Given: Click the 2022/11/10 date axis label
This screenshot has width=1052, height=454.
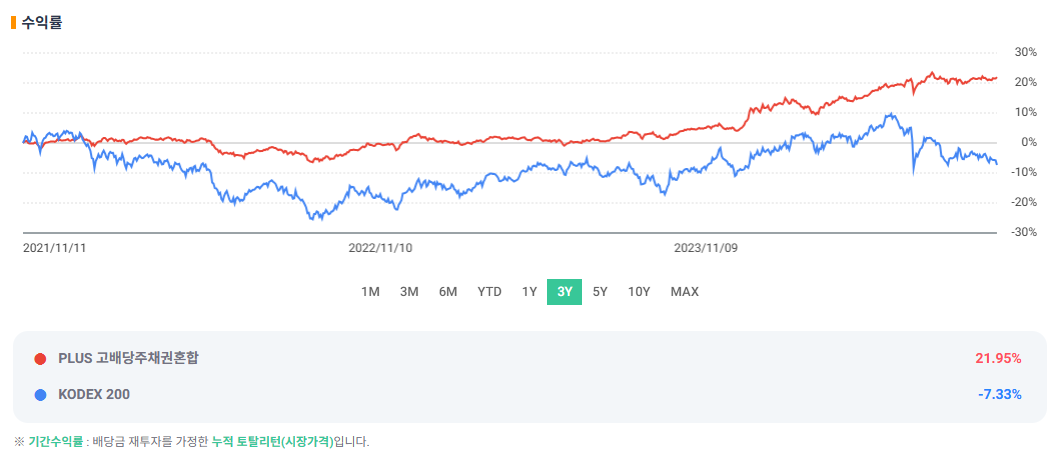Looking at the screenshot, I should (x=380, y=247).
